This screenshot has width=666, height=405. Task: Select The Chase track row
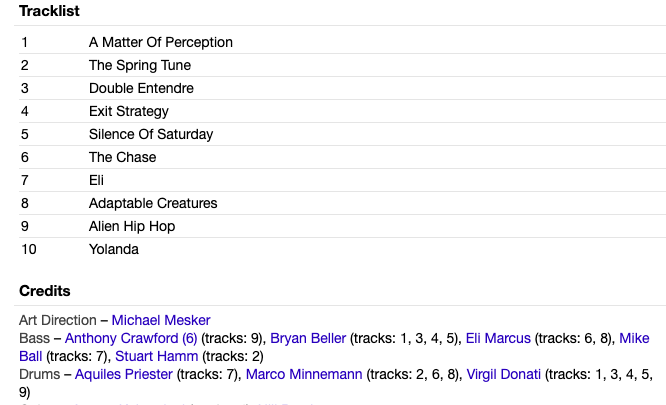tap(342, 157)
